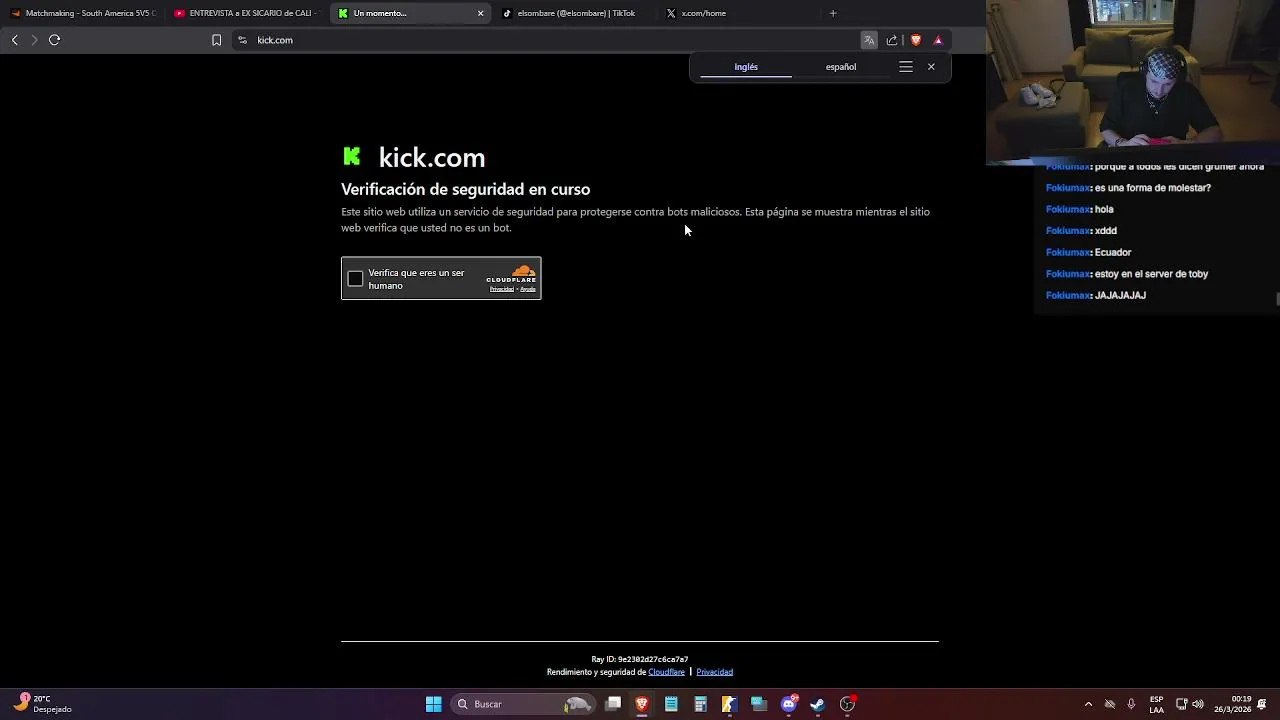Open the Discord icon on the taskbar

[x=788, y=704]
